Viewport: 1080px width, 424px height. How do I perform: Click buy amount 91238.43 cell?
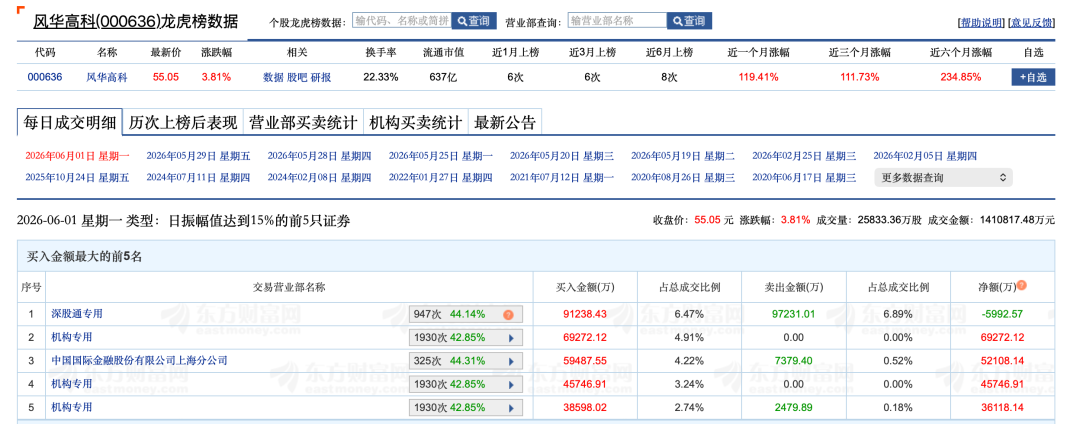coord(585,314)
